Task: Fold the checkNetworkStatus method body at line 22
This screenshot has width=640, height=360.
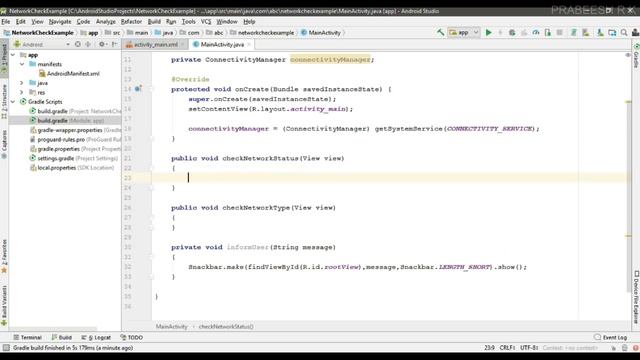Action: pos(151,168)
